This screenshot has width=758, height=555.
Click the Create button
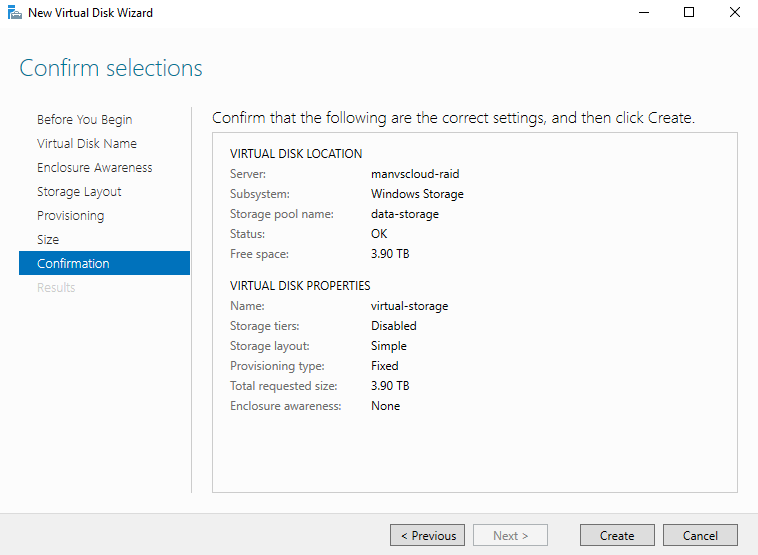tap(617, 535)
